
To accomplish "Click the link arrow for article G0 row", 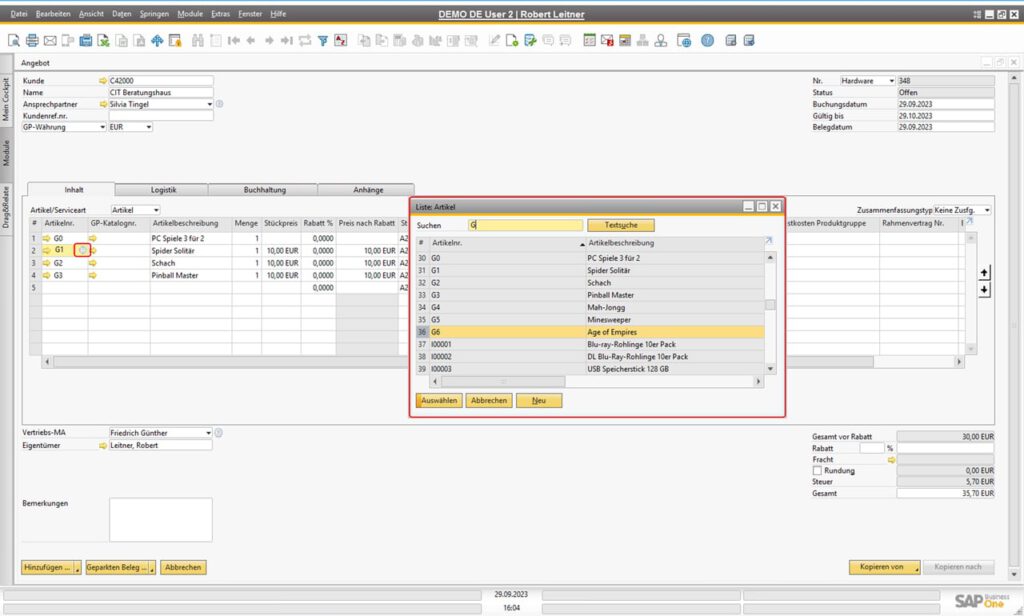I will pos(46,238).
